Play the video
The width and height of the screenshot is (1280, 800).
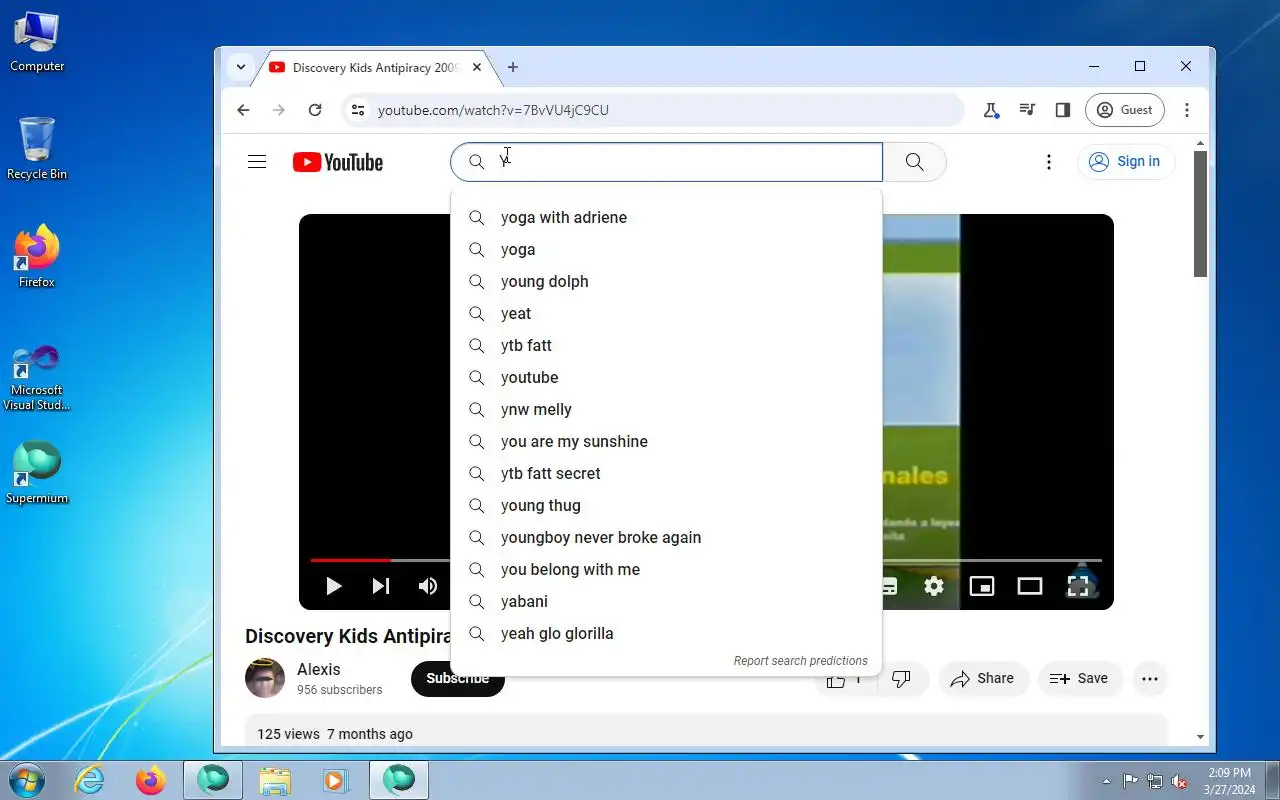point(334,586)
